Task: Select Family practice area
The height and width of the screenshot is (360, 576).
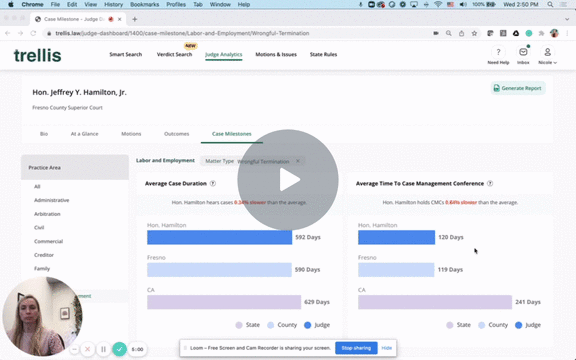Action: pyautogui.click(x=42, y=269)
